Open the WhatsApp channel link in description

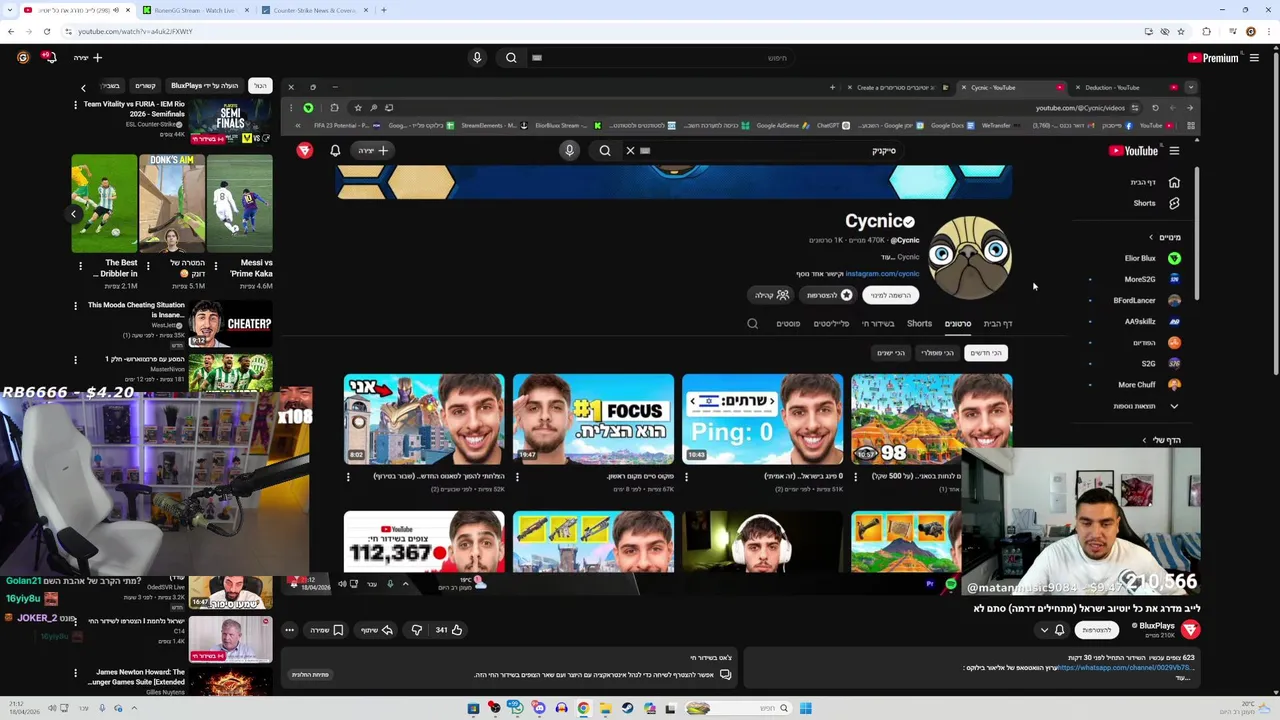tap(1128, 667)
